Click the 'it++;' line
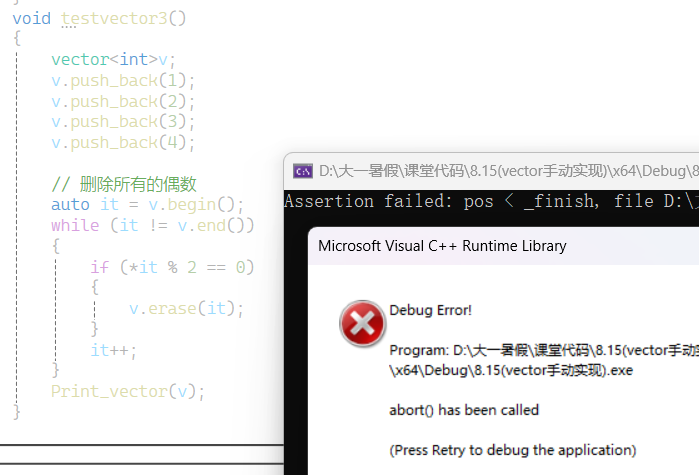Image resolution: width=699 pixels, height=475 pixels. (x=113, y=350)
